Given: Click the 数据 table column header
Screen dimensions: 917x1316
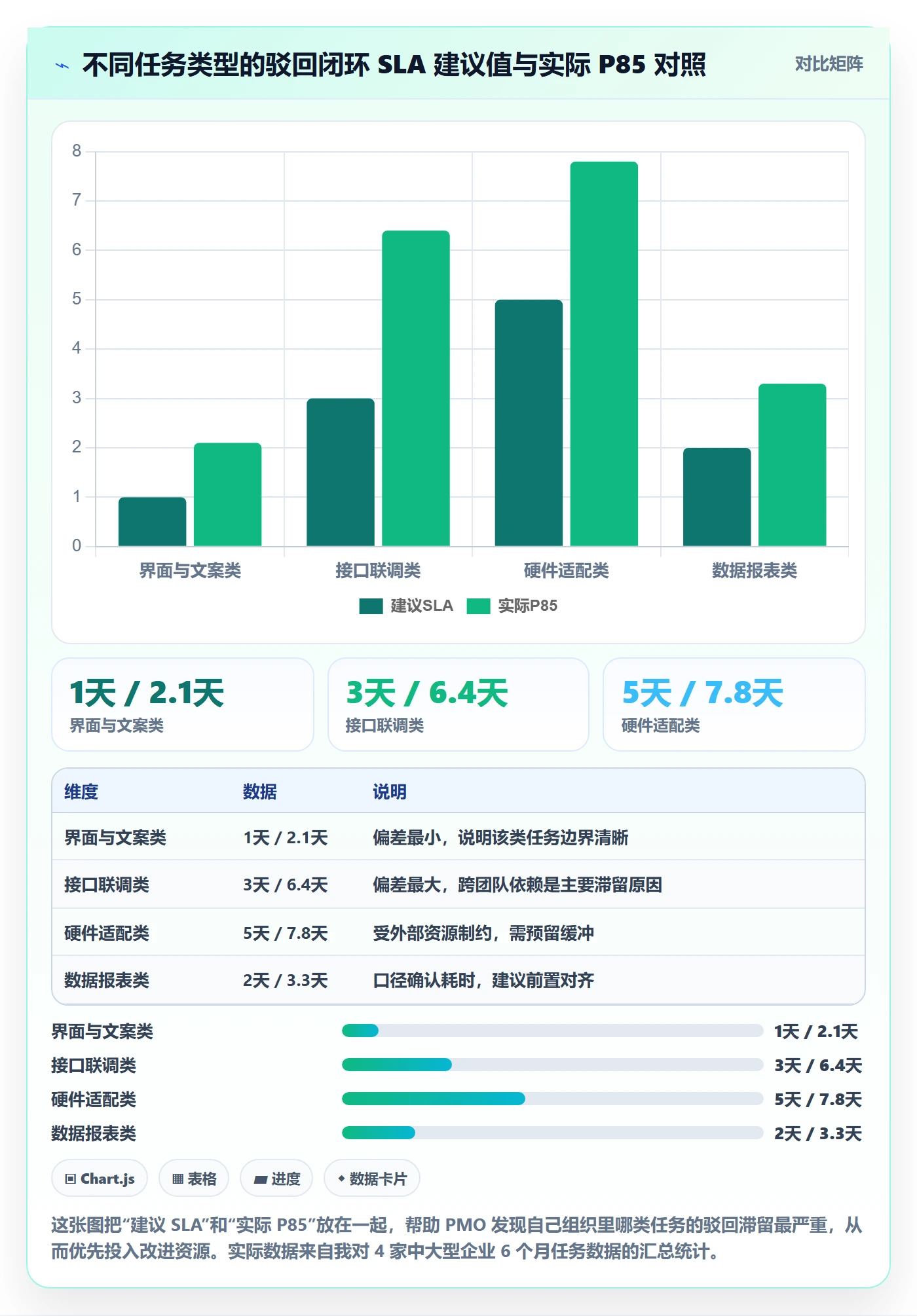Looking at the screenshot, I should click(260, 792).
